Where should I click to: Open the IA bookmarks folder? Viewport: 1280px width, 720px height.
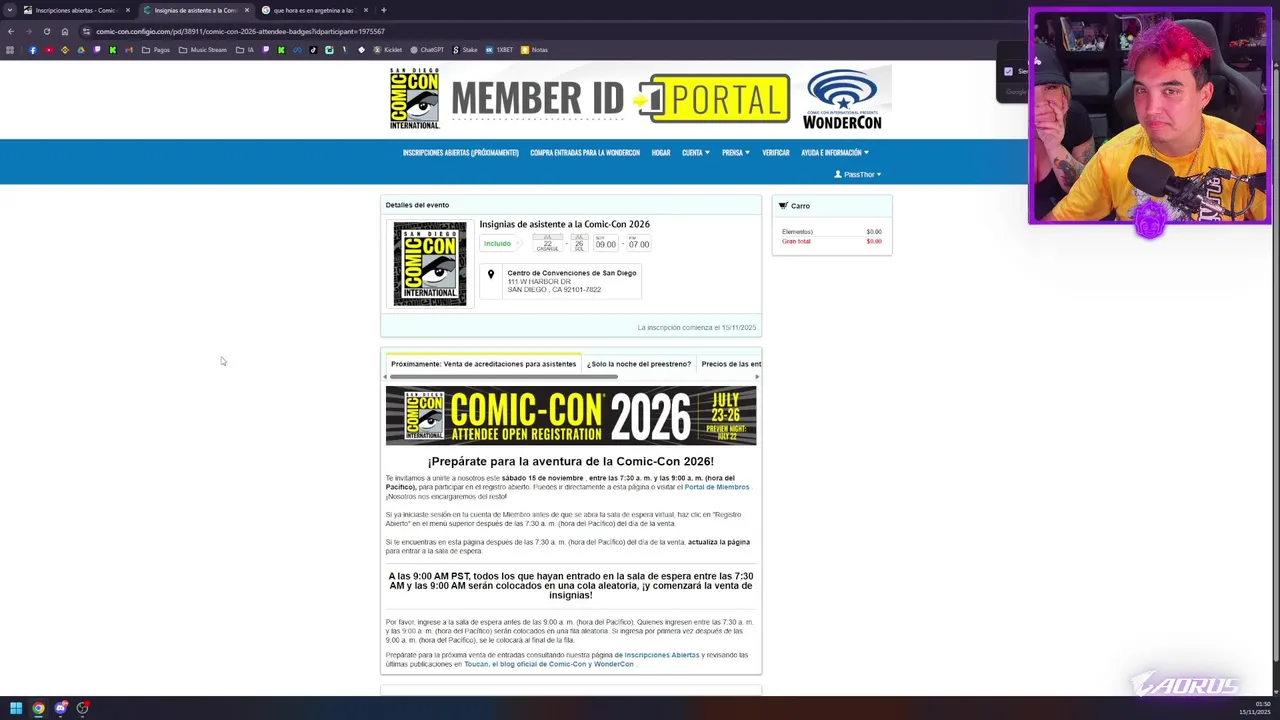click(x=245, y=50)
